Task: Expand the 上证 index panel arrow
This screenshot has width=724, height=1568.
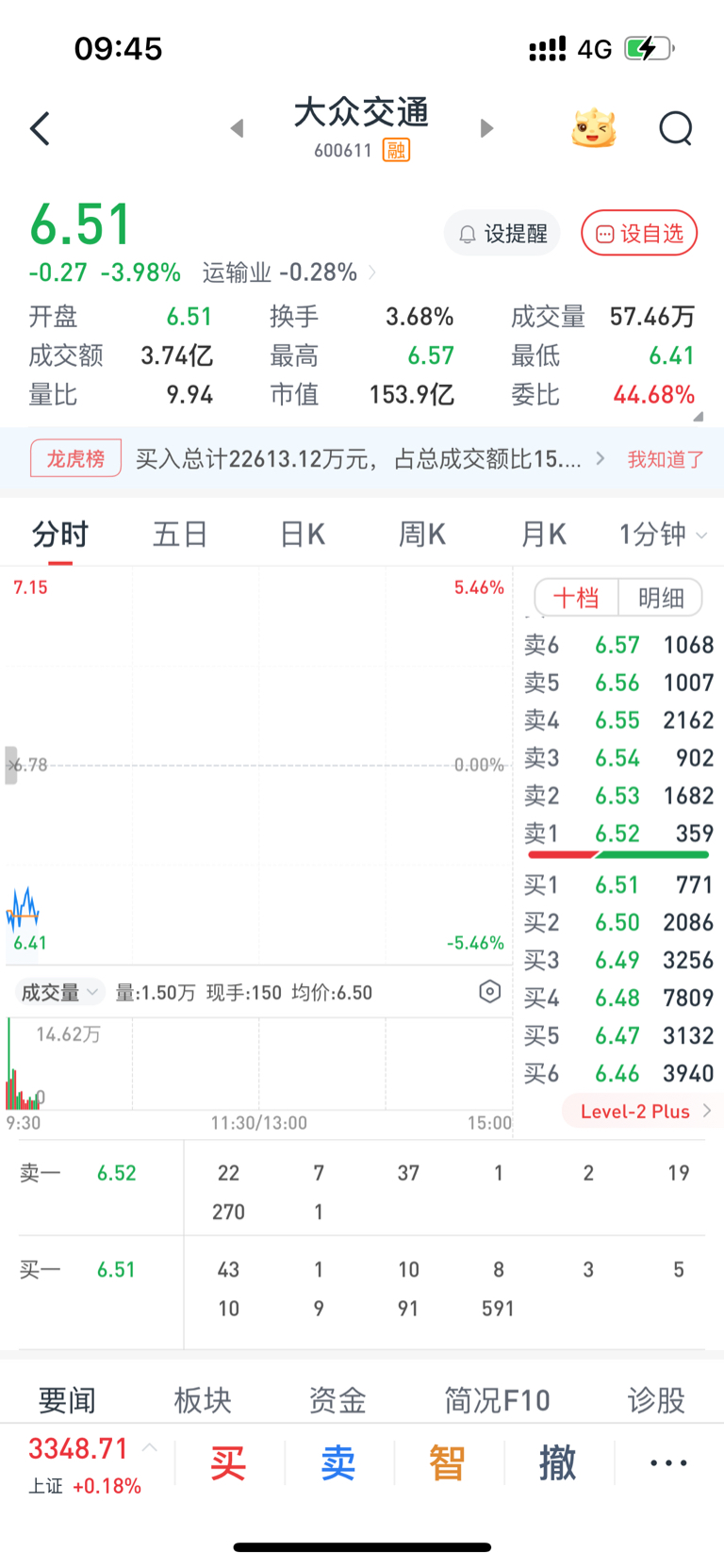Action: 150,1447
